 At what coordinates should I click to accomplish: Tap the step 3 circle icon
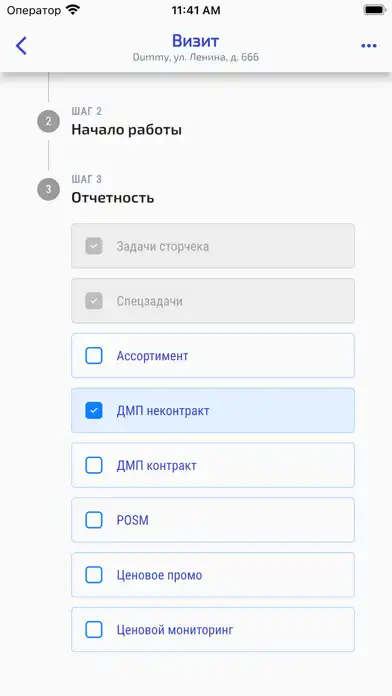click(x=48, y=190)
